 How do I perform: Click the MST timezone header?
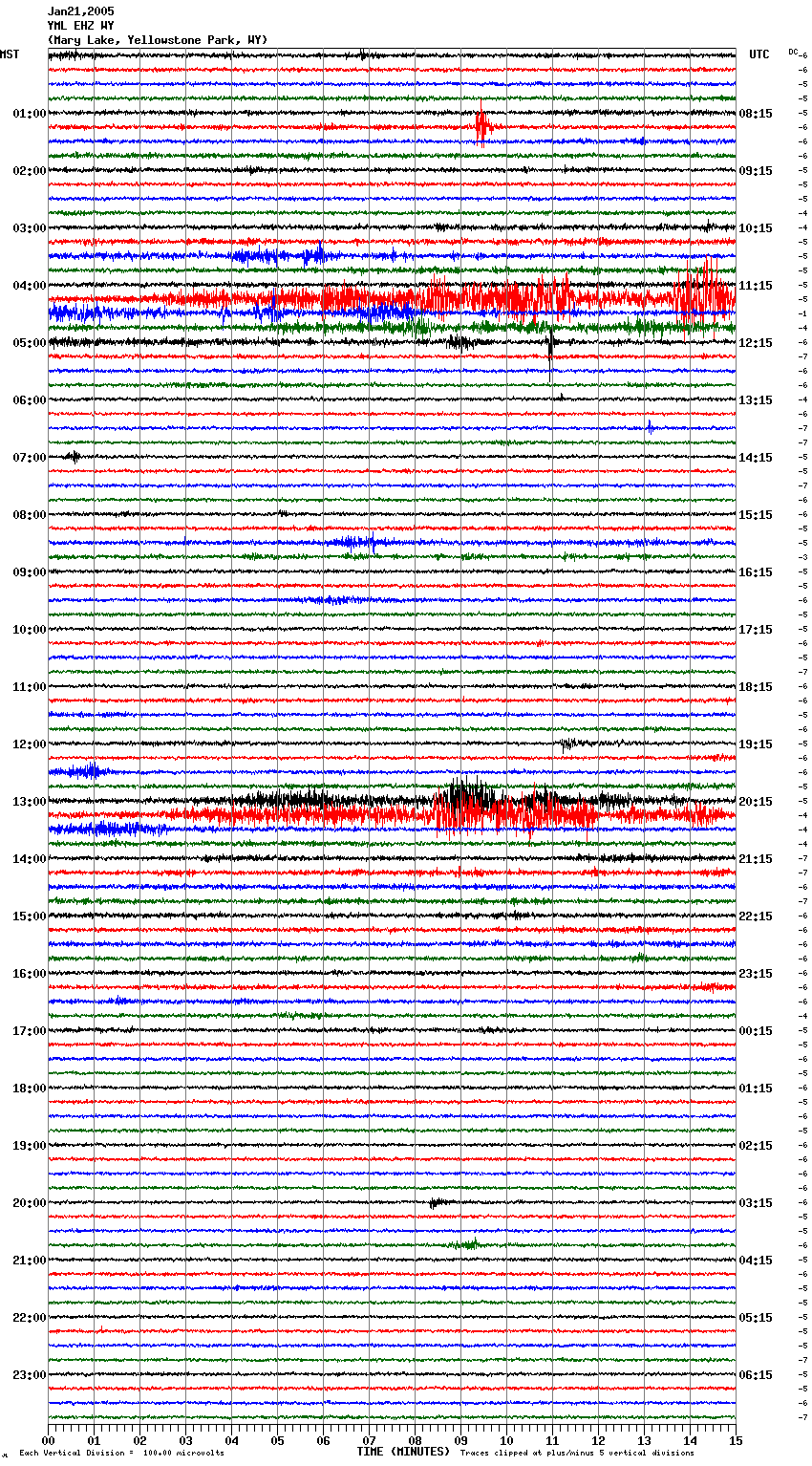10,54
